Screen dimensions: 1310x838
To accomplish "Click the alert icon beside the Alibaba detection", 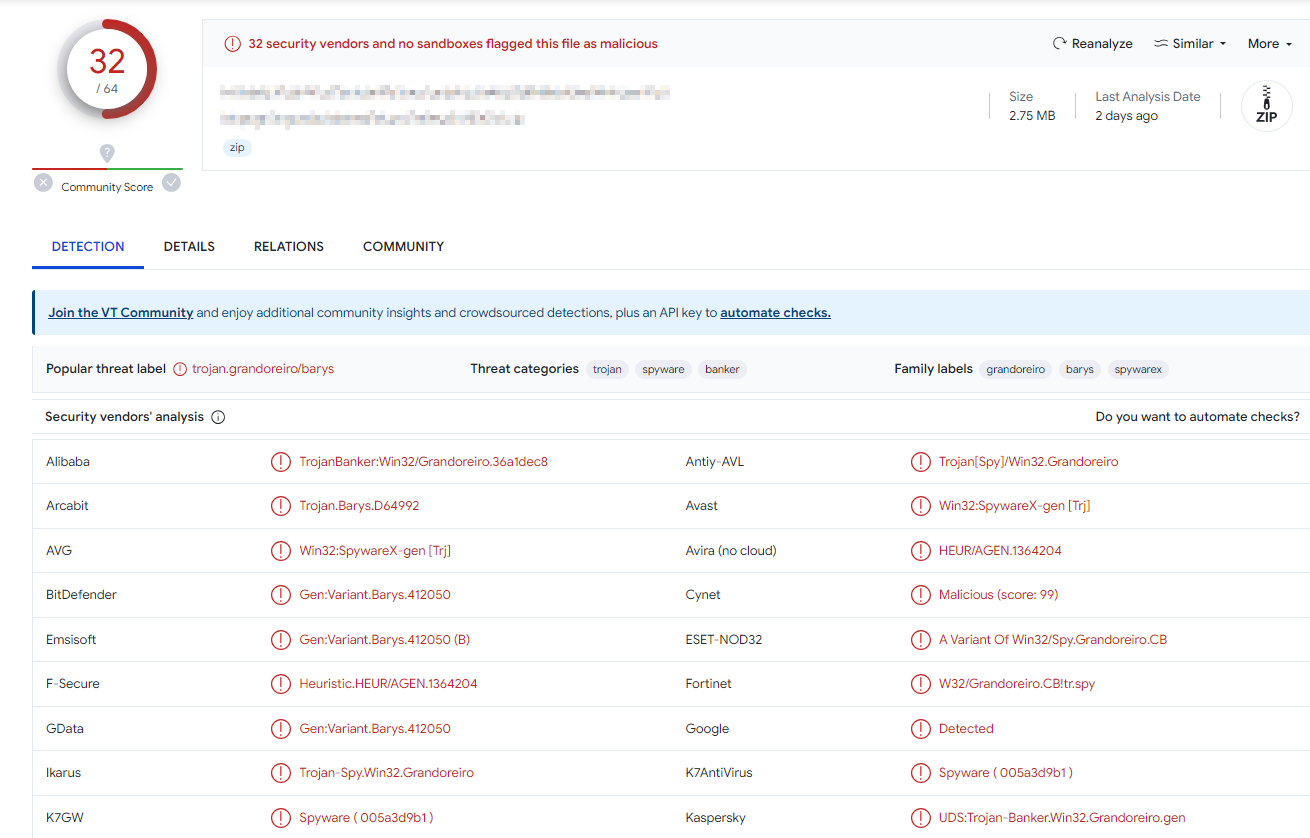I will click(281, 461).
